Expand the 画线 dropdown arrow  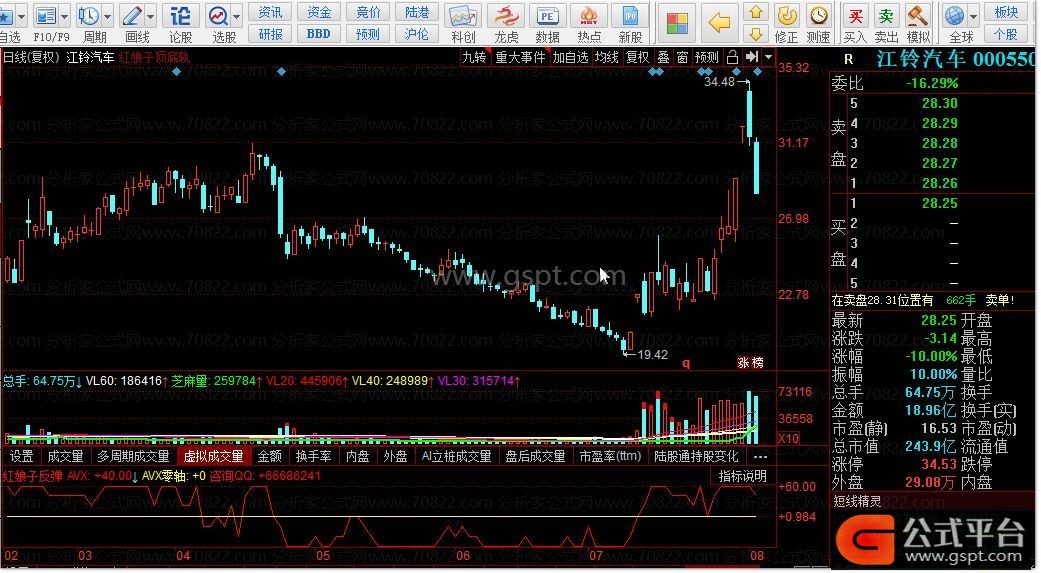151,16
